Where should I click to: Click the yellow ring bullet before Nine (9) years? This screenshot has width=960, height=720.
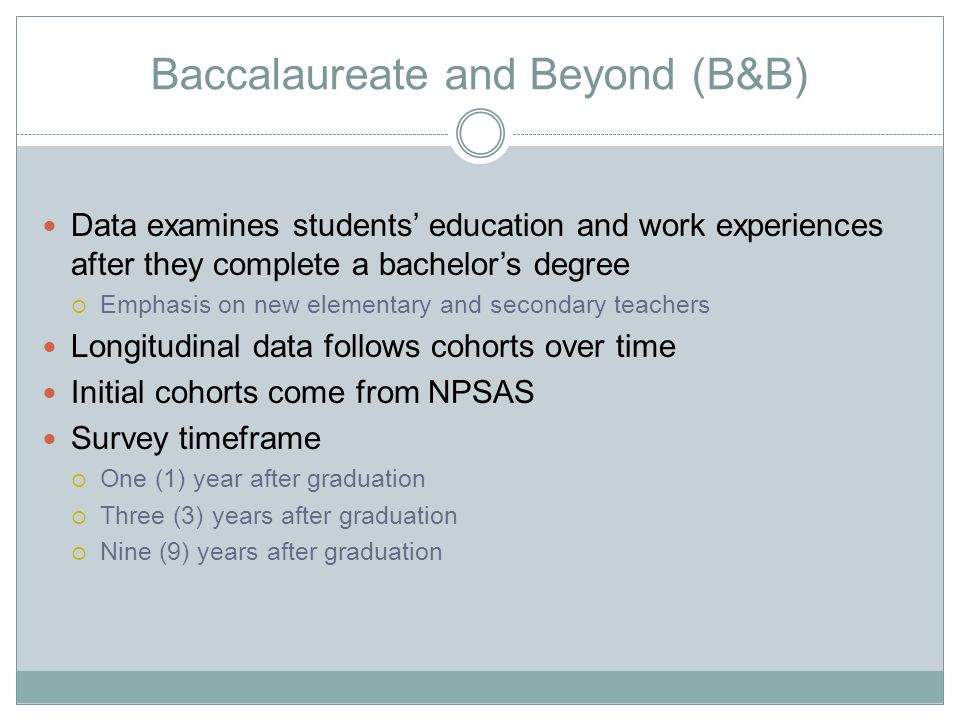[x=79, y=554]
